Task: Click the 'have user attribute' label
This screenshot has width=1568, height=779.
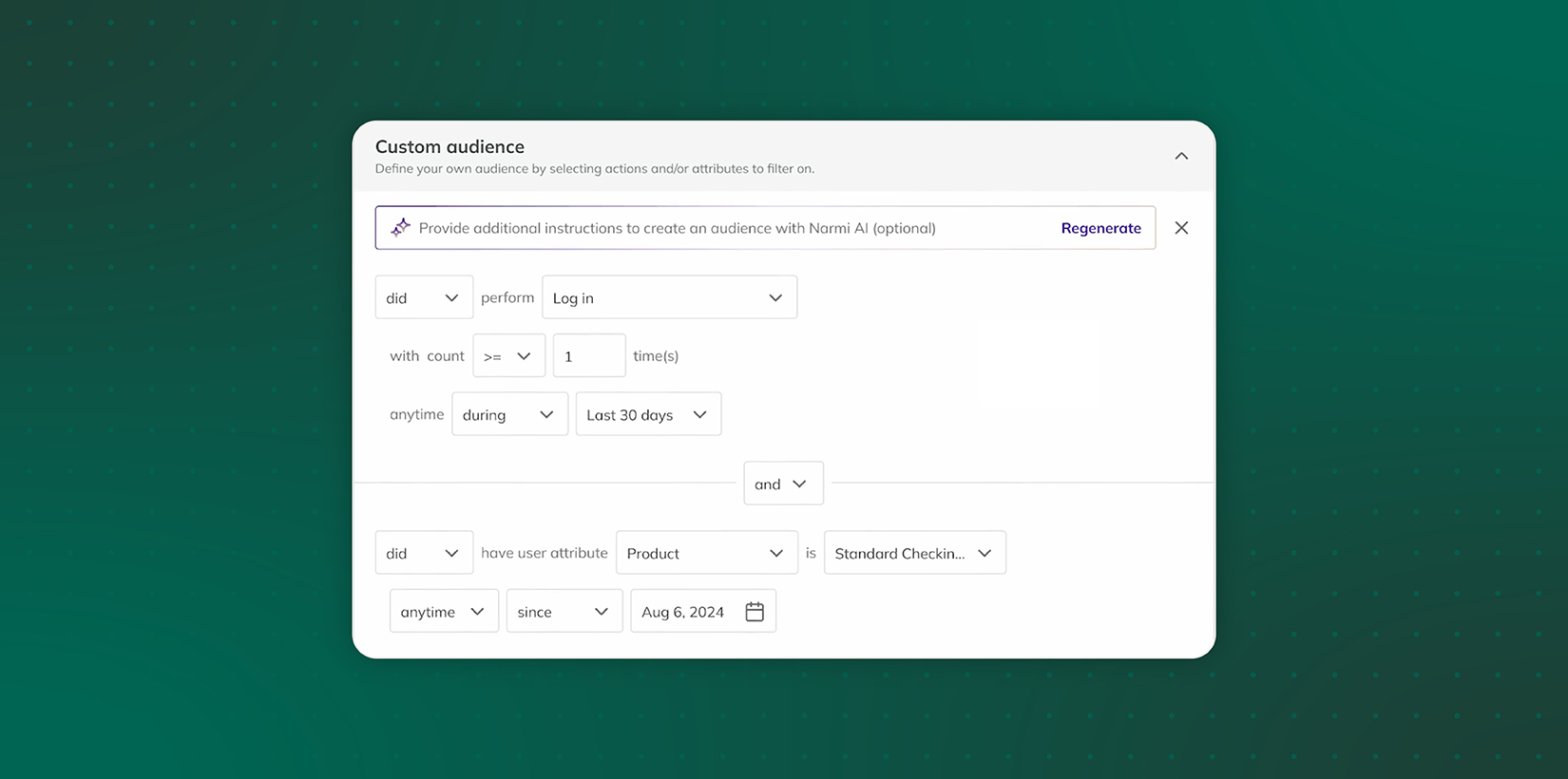Action: (545, 553)
